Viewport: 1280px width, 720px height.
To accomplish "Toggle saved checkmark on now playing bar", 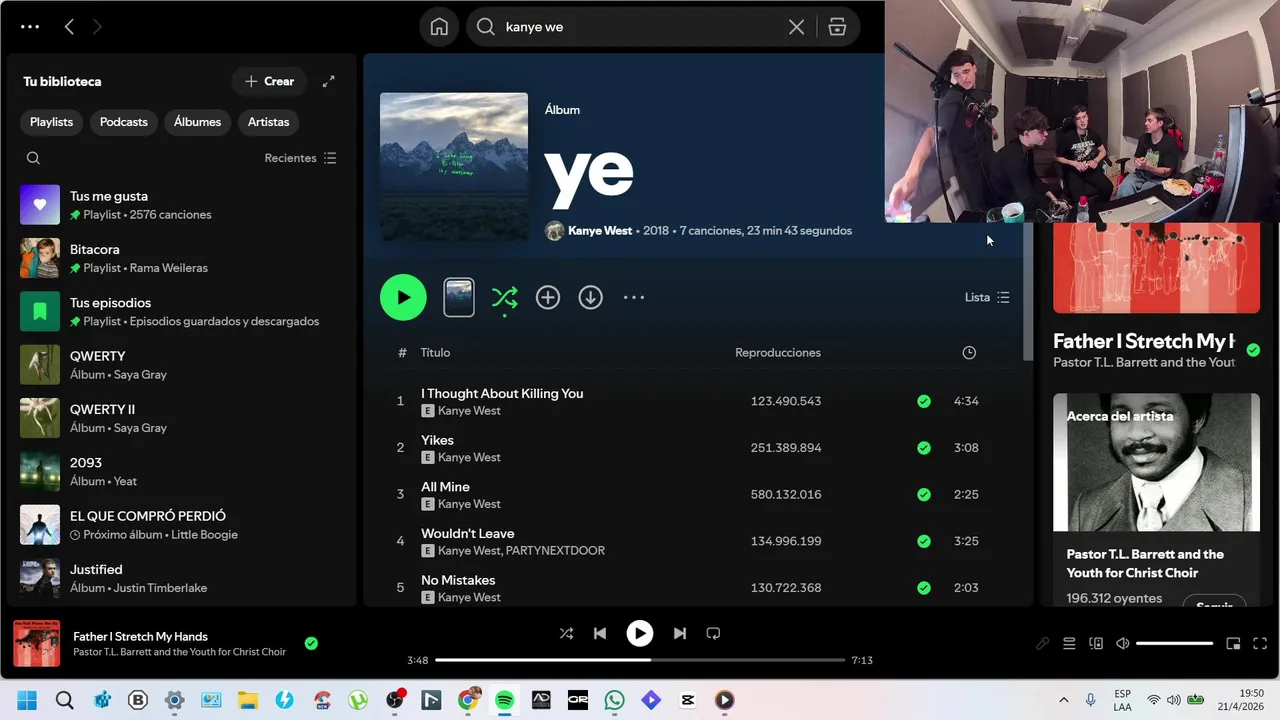I will pyautogui.click(x=311, y=643).
